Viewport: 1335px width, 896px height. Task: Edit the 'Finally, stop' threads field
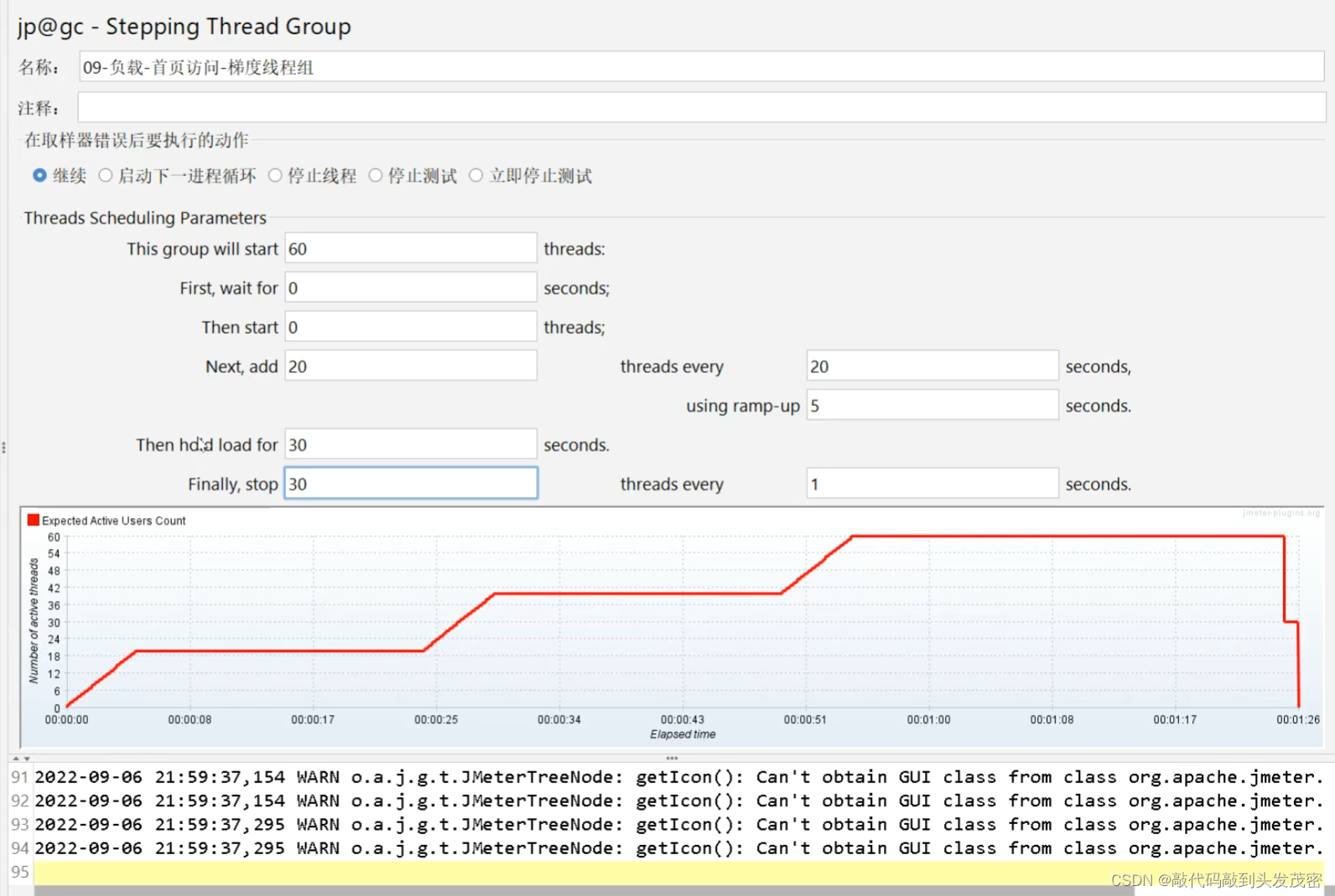pos(411,484)
